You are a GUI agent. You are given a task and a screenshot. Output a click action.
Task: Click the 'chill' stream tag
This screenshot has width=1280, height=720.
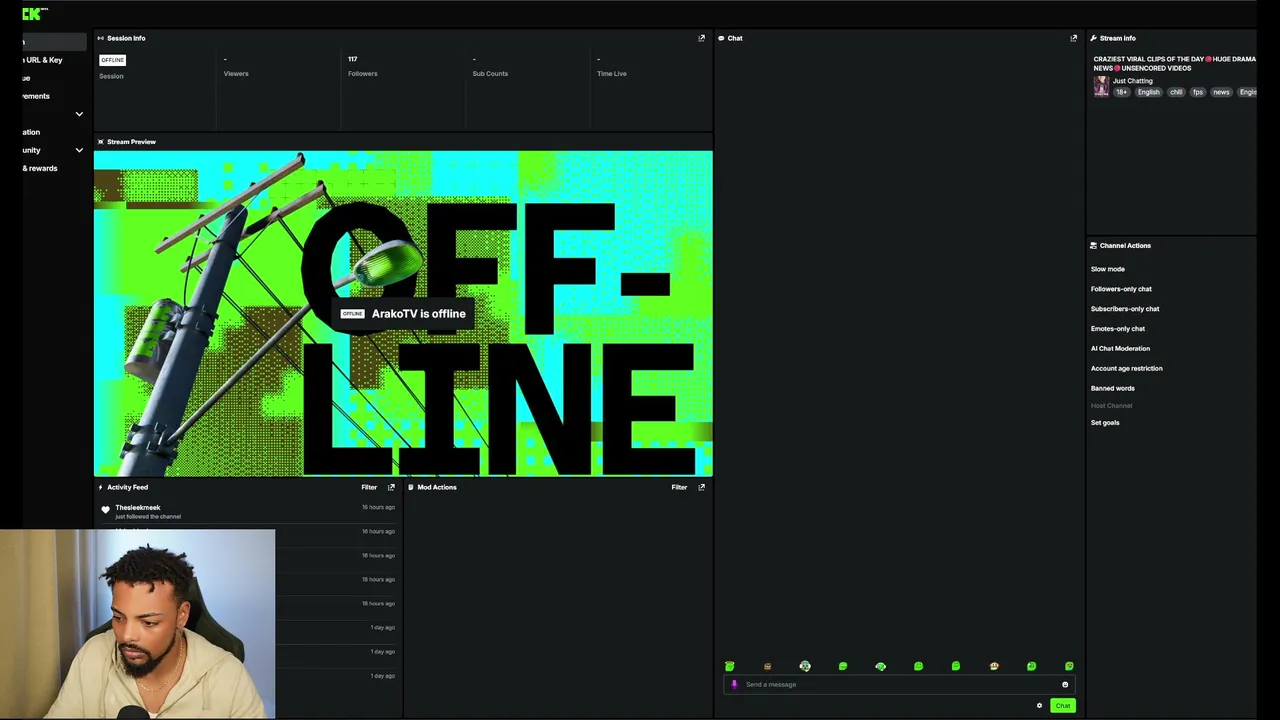[1176, 92]
